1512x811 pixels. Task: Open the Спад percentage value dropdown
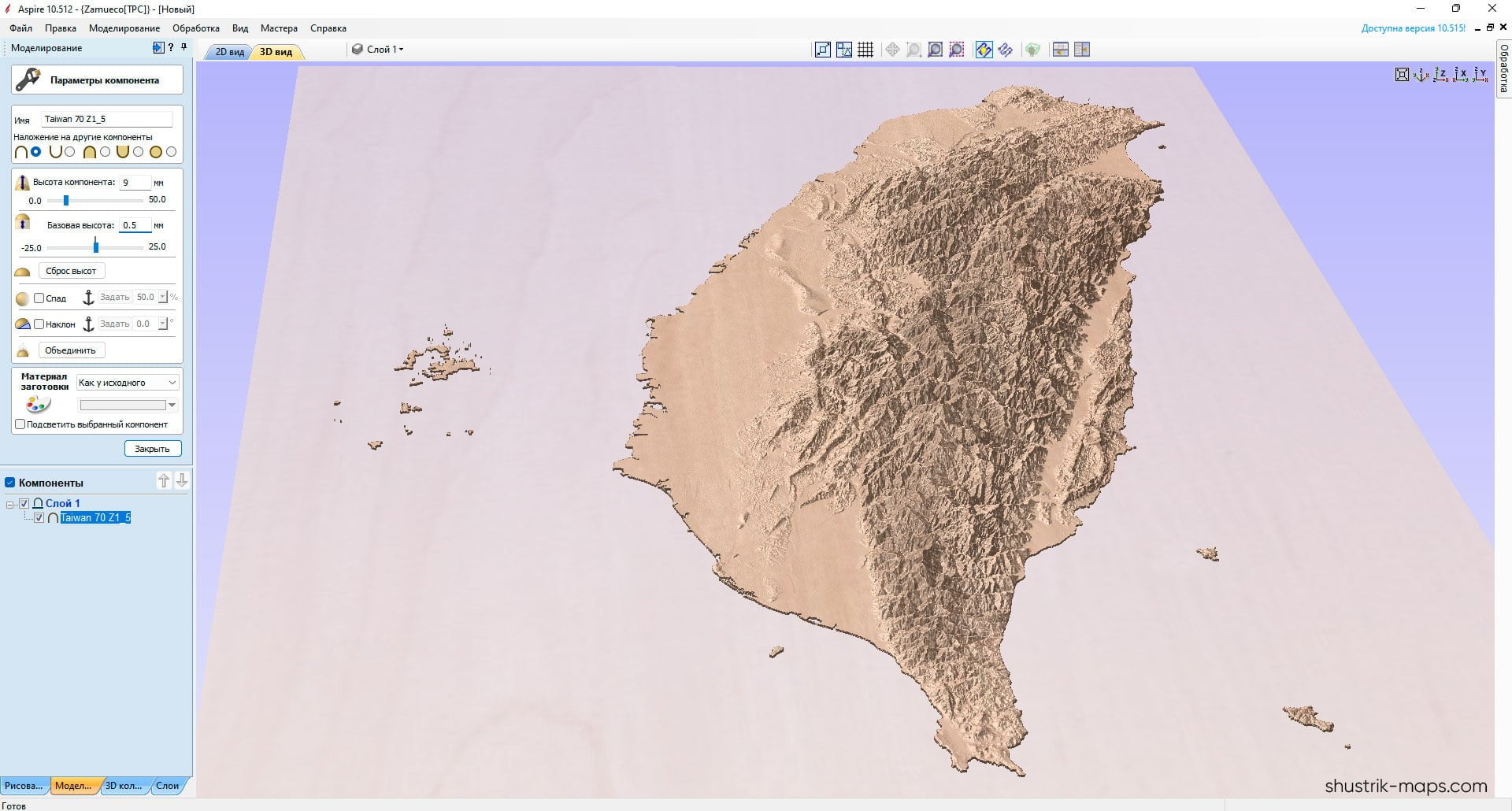[x=163, y=298]
